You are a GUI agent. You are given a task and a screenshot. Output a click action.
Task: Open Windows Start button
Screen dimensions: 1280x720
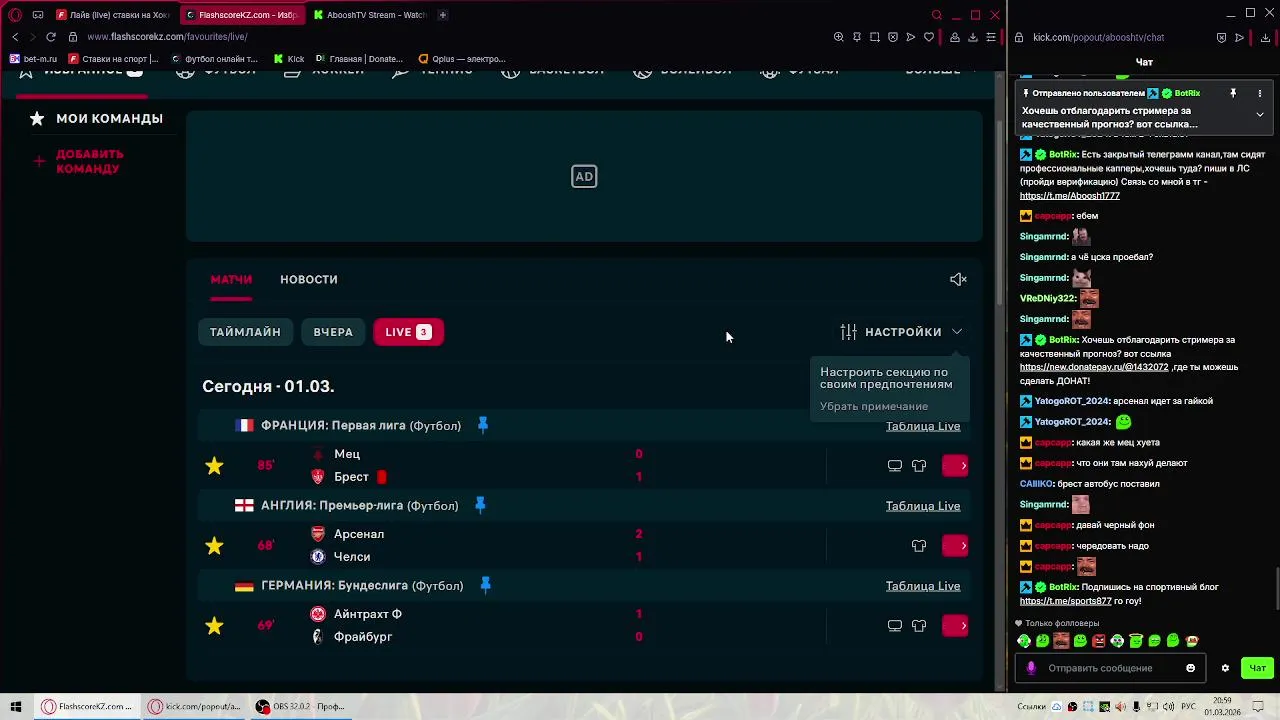15,707
